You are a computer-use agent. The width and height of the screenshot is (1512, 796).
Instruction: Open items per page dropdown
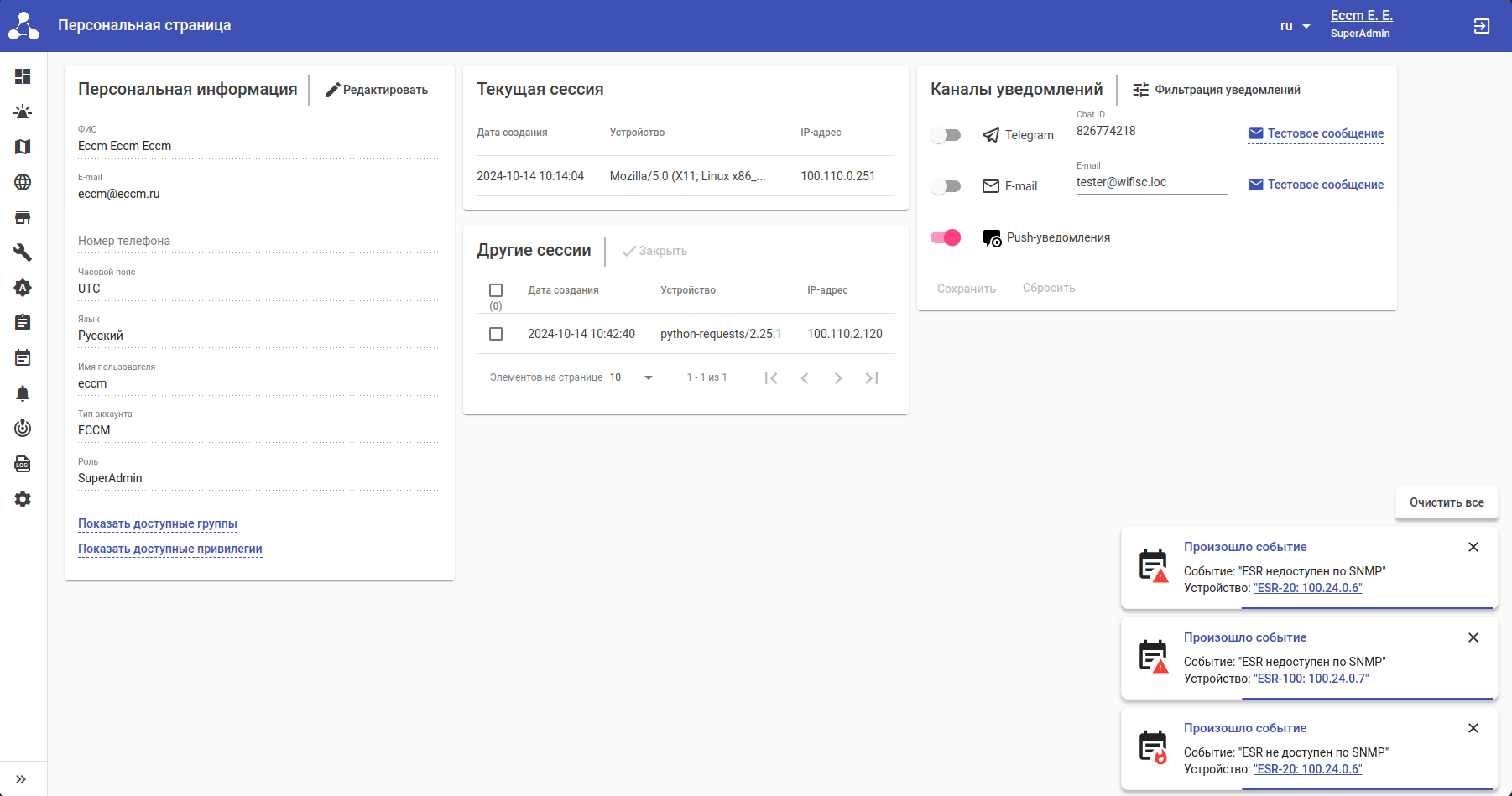click(632, 377)
